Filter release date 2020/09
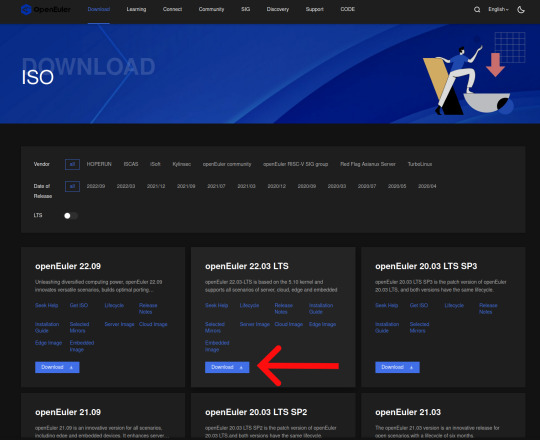Image resolution: width=540 pixels, height=440 pixels. click(307, 186)
